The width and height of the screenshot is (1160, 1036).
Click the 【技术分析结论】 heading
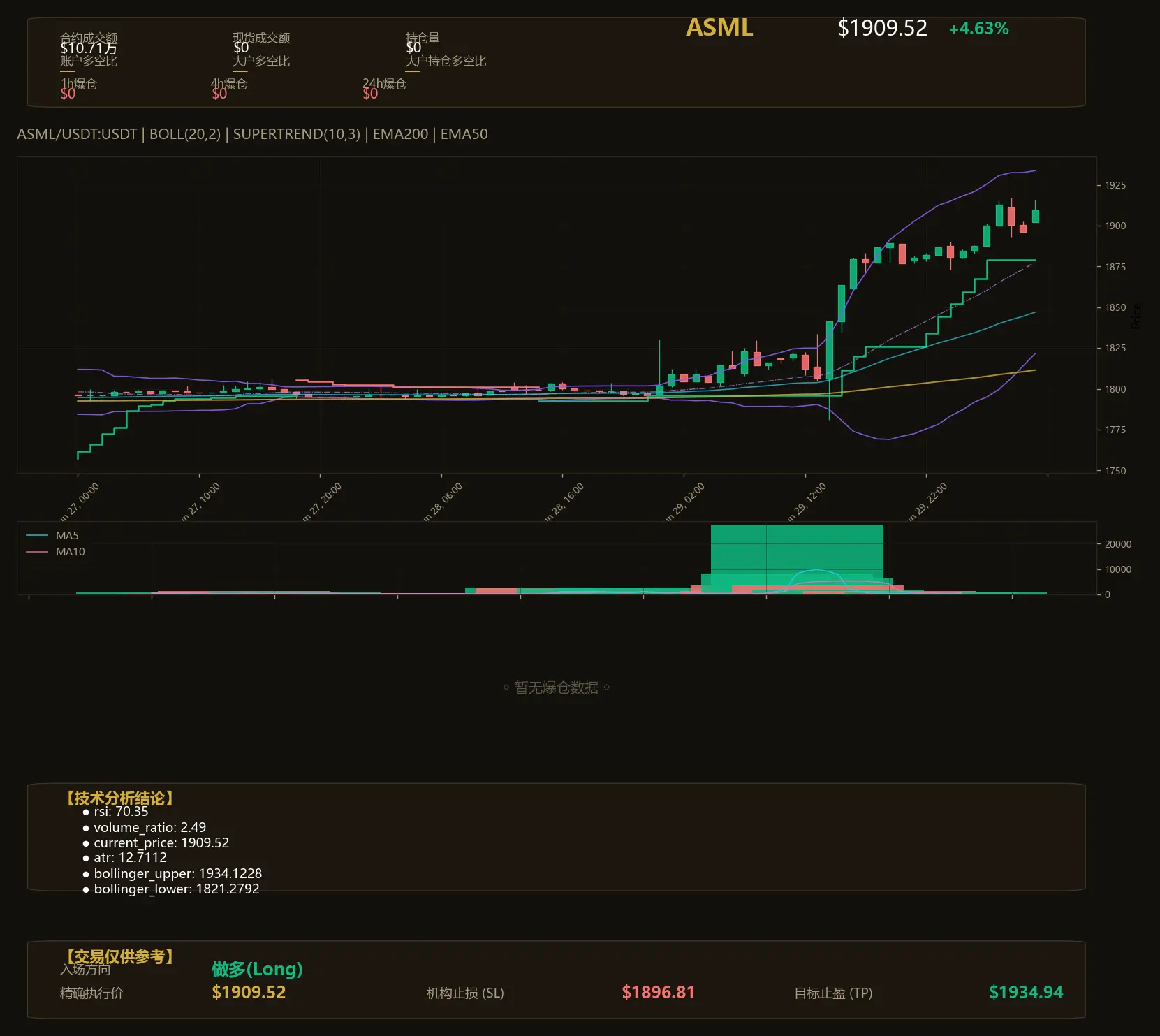(x=119, y=798)
